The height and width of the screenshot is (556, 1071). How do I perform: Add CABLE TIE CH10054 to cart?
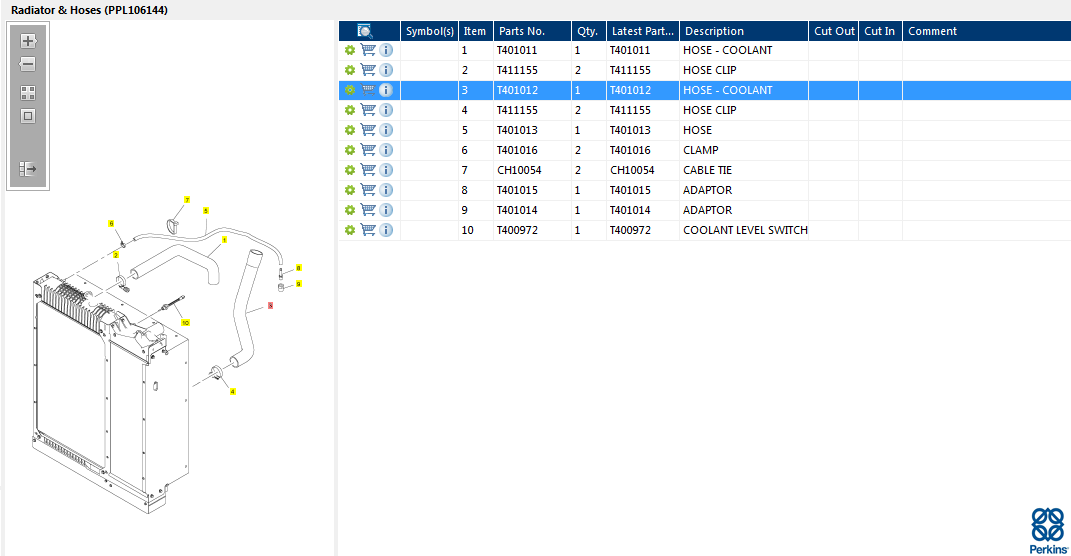(368, 170)
